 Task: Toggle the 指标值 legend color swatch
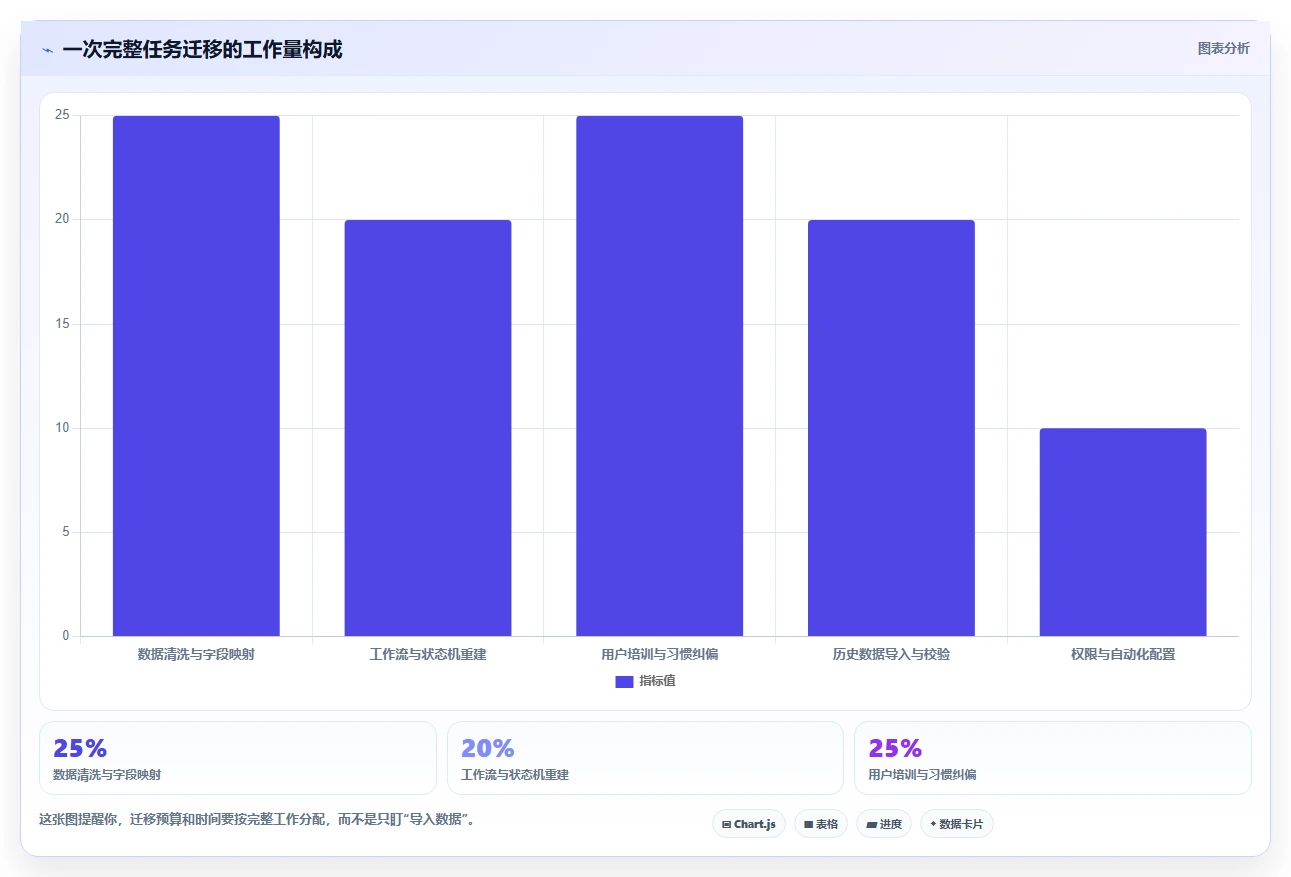pyautogui.click(x=624, y=682)
